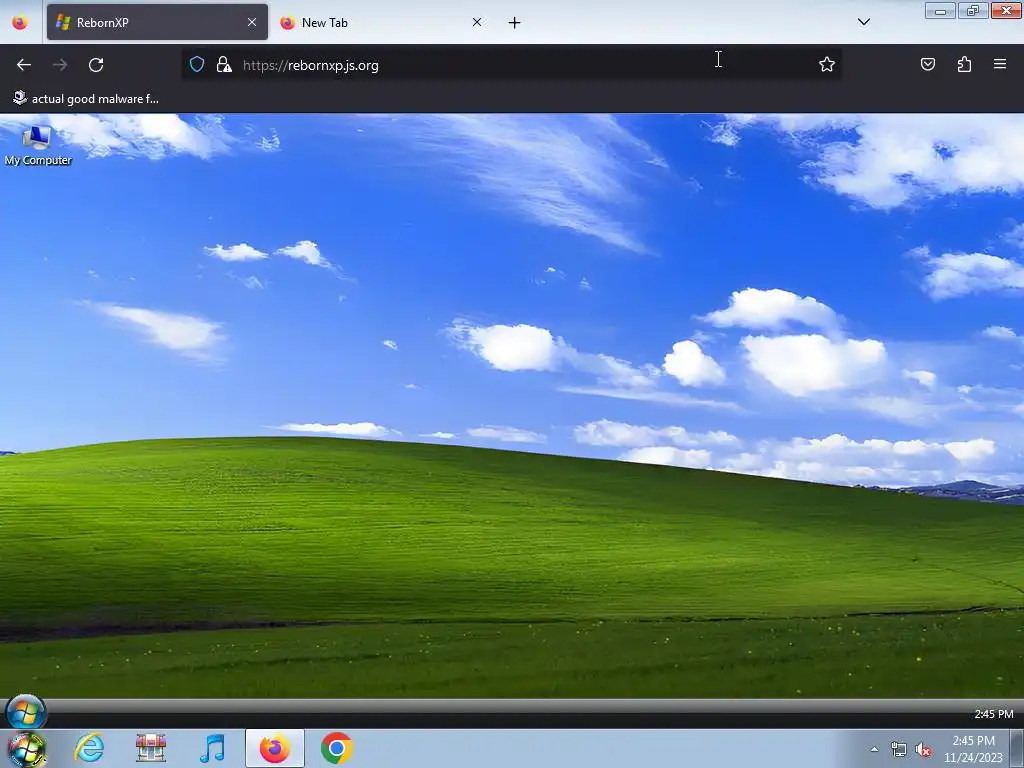Select the My Computer desktop icon
The height and width of the screenshot is (768, 1024).
pyautogui.click(x=38, y=145)
